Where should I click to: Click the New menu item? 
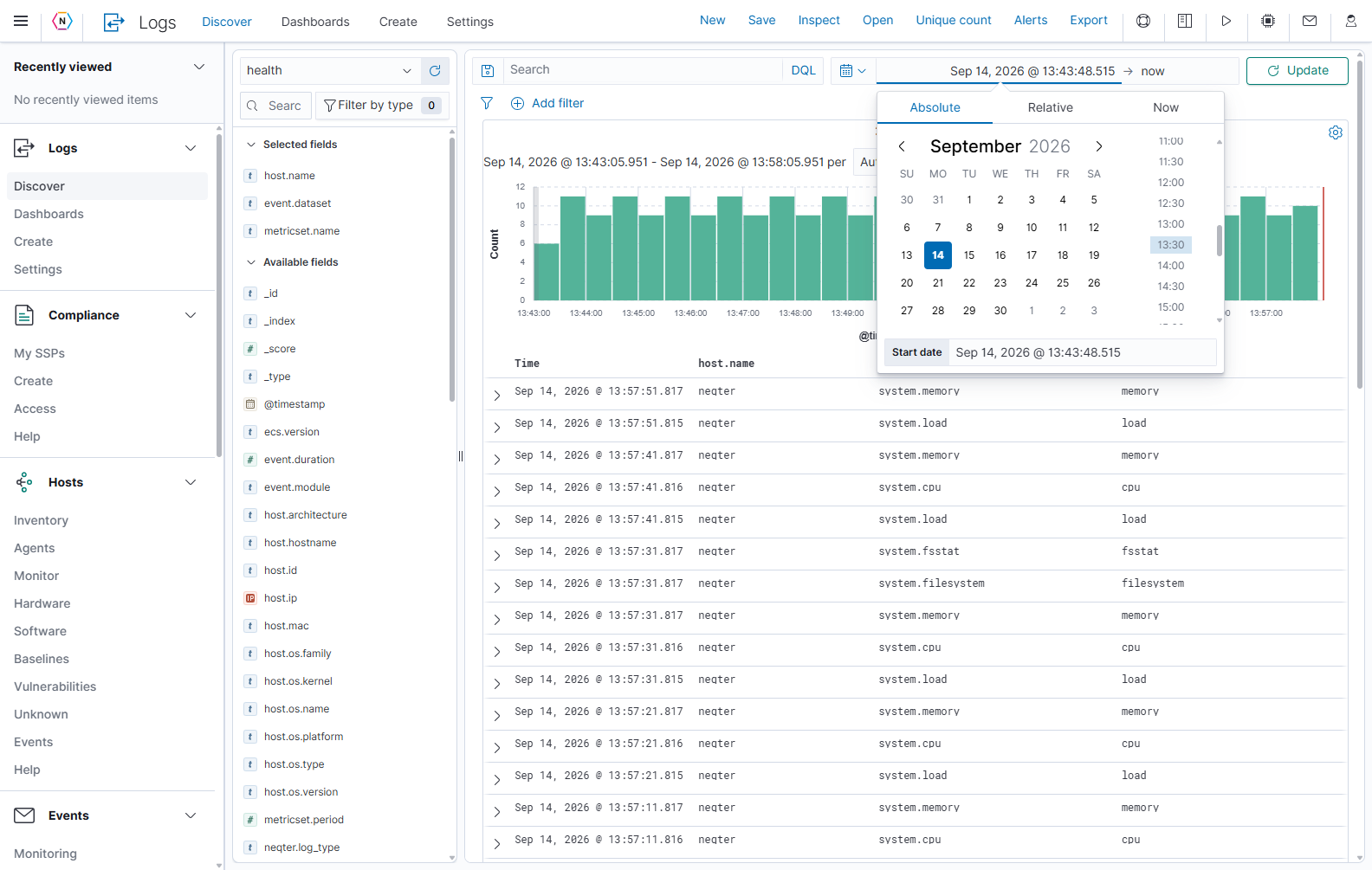[x=713, y=20]
